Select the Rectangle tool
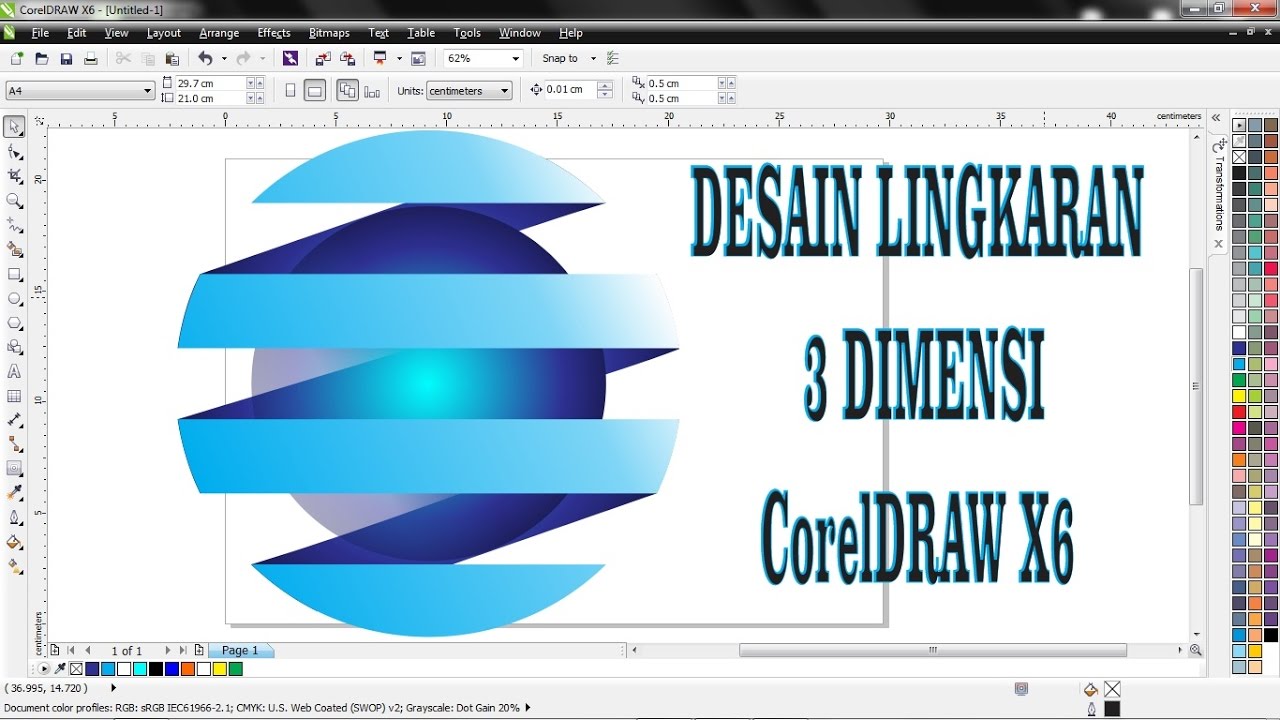Image resolution: width=1280 pixels, height=720 pixels. click(14, 274)
